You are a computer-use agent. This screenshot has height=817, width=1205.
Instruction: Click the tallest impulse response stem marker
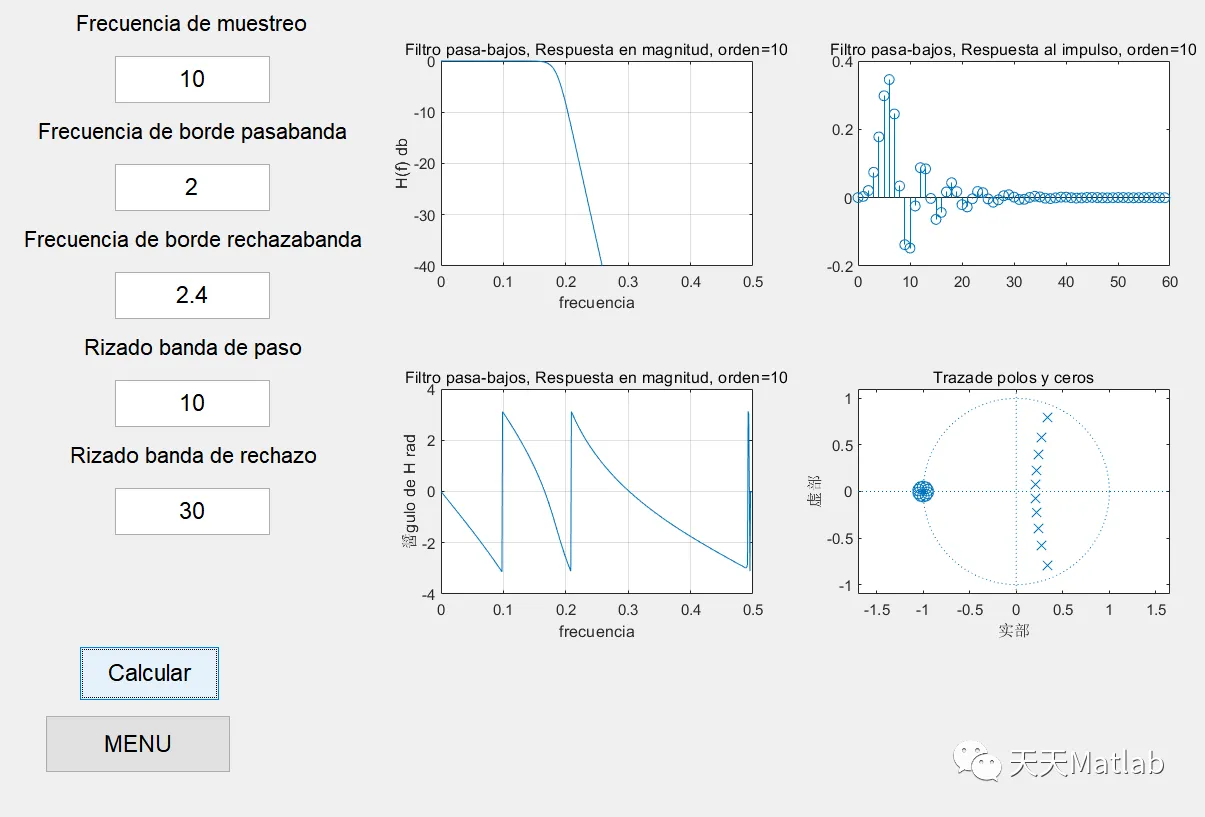coord(889,80)
